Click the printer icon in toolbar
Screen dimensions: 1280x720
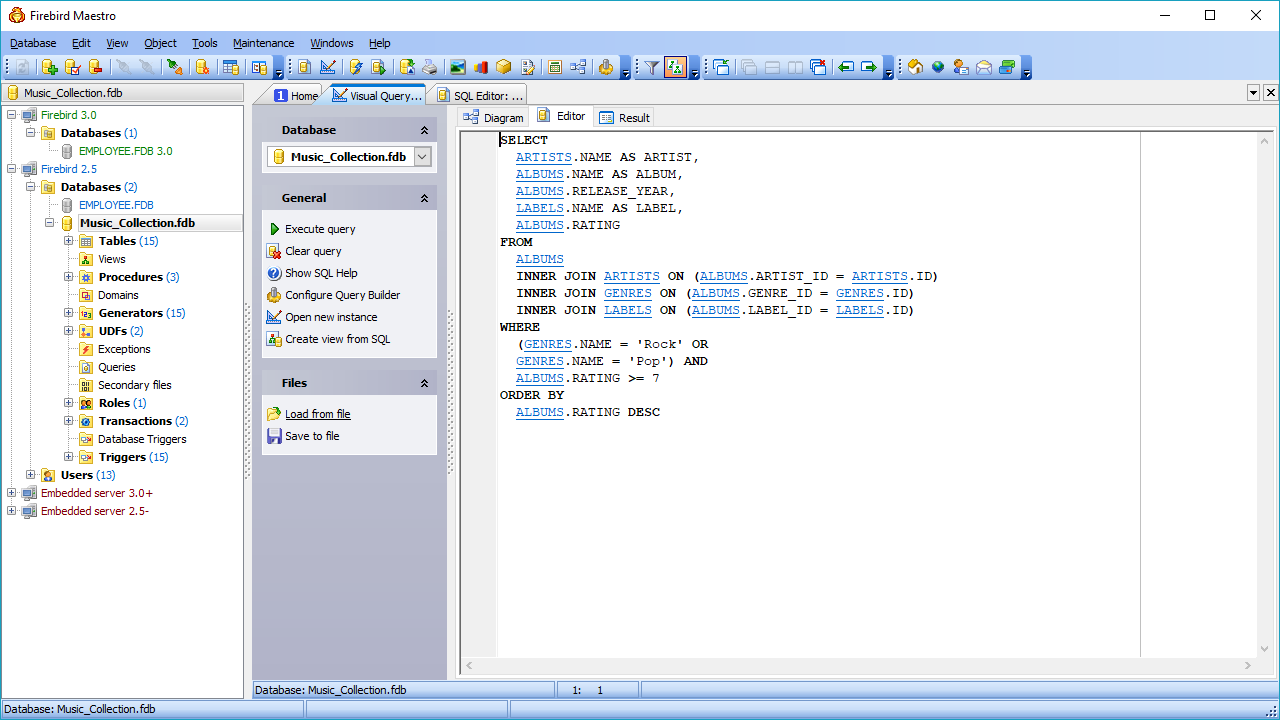429,67
